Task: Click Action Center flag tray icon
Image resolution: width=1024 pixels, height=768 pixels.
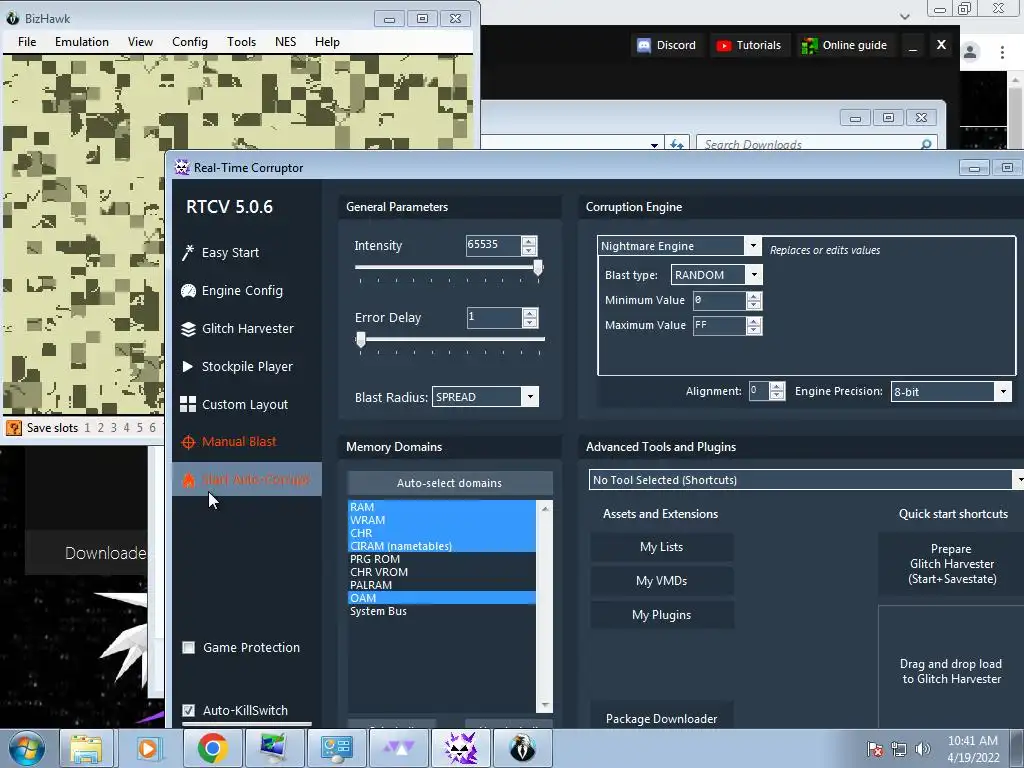Action: tap(874, 749)
